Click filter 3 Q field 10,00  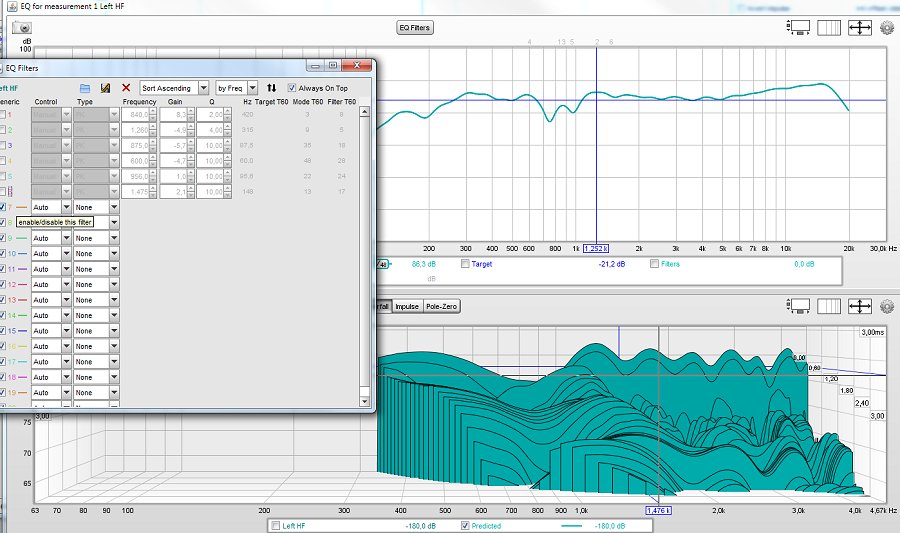click(x=211, y=146)
